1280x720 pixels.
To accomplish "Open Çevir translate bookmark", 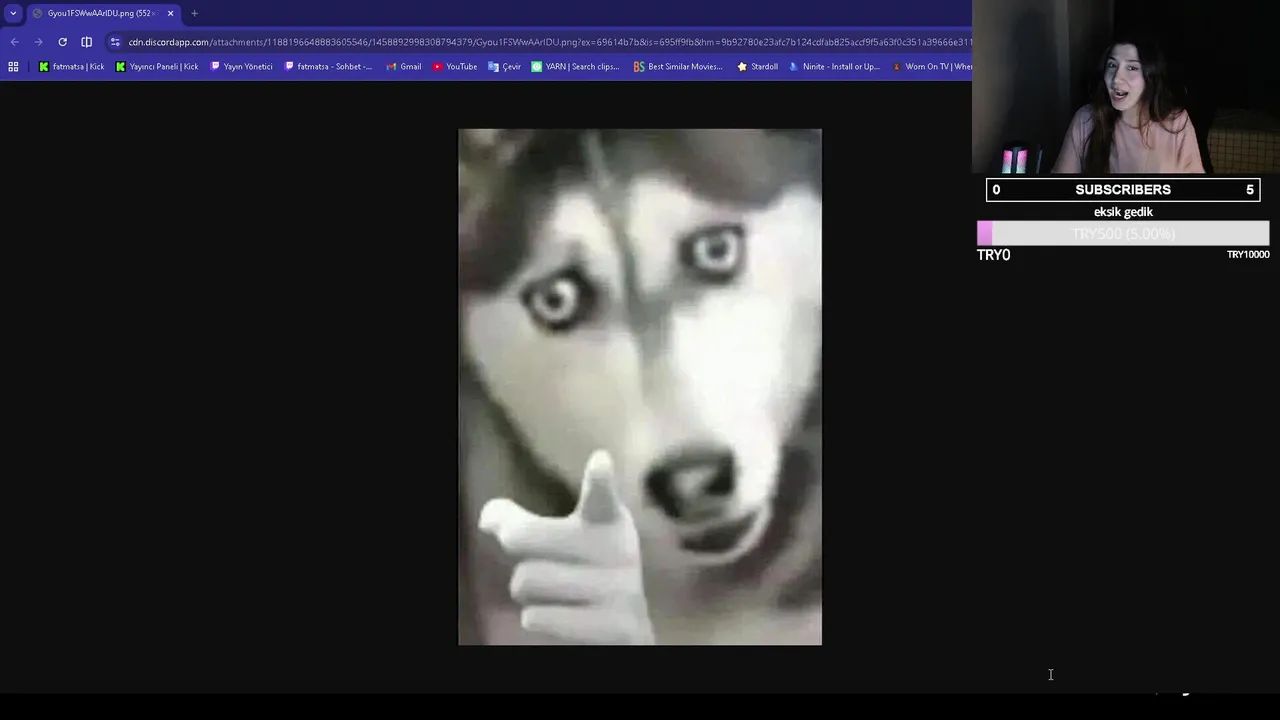I will (x=504, y=67).
